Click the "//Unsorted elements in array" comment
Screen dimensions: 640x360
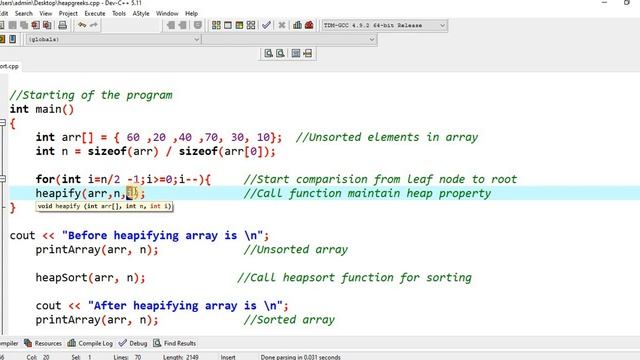pos(387,137)
